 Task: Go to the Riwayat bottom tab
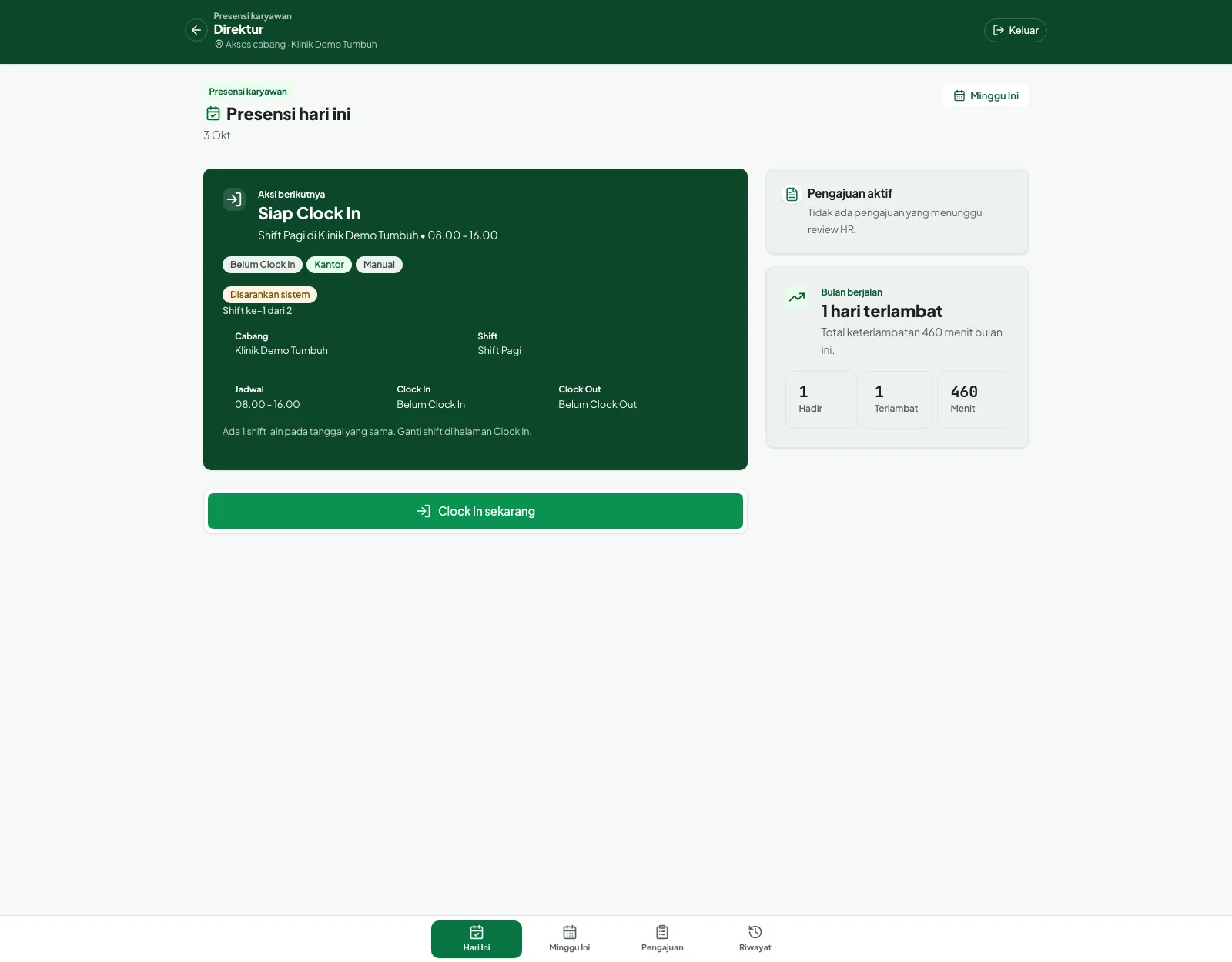coord(755,939)
